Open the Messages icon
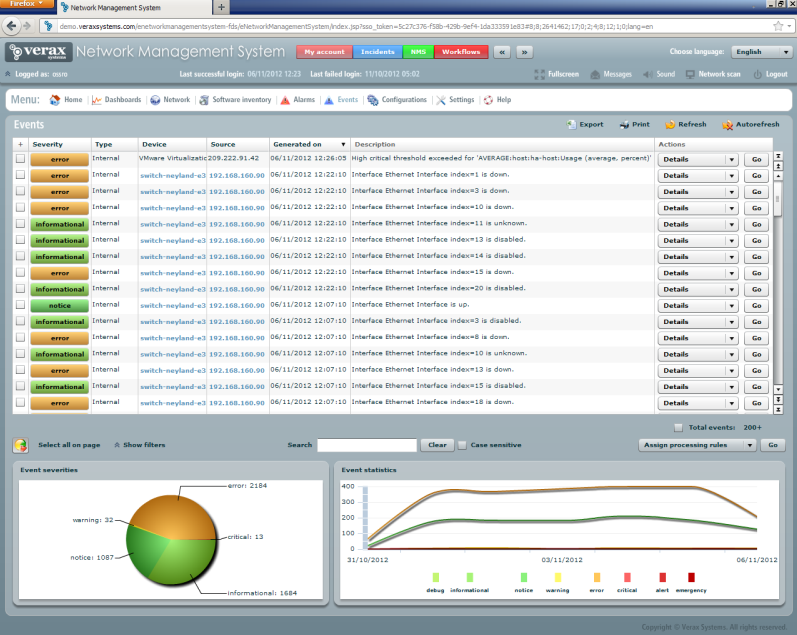The width and height of the screenshot is (797, 635). coord(595,74)
